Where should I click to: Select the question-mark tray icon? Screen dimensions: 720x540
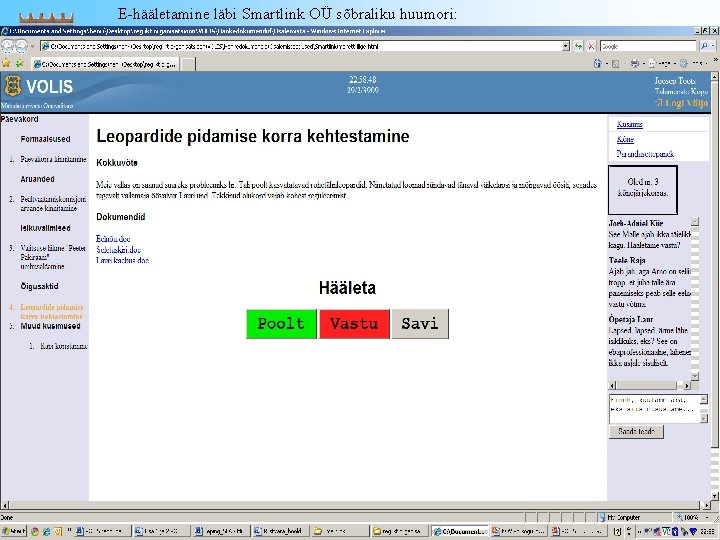coord(618,531)
